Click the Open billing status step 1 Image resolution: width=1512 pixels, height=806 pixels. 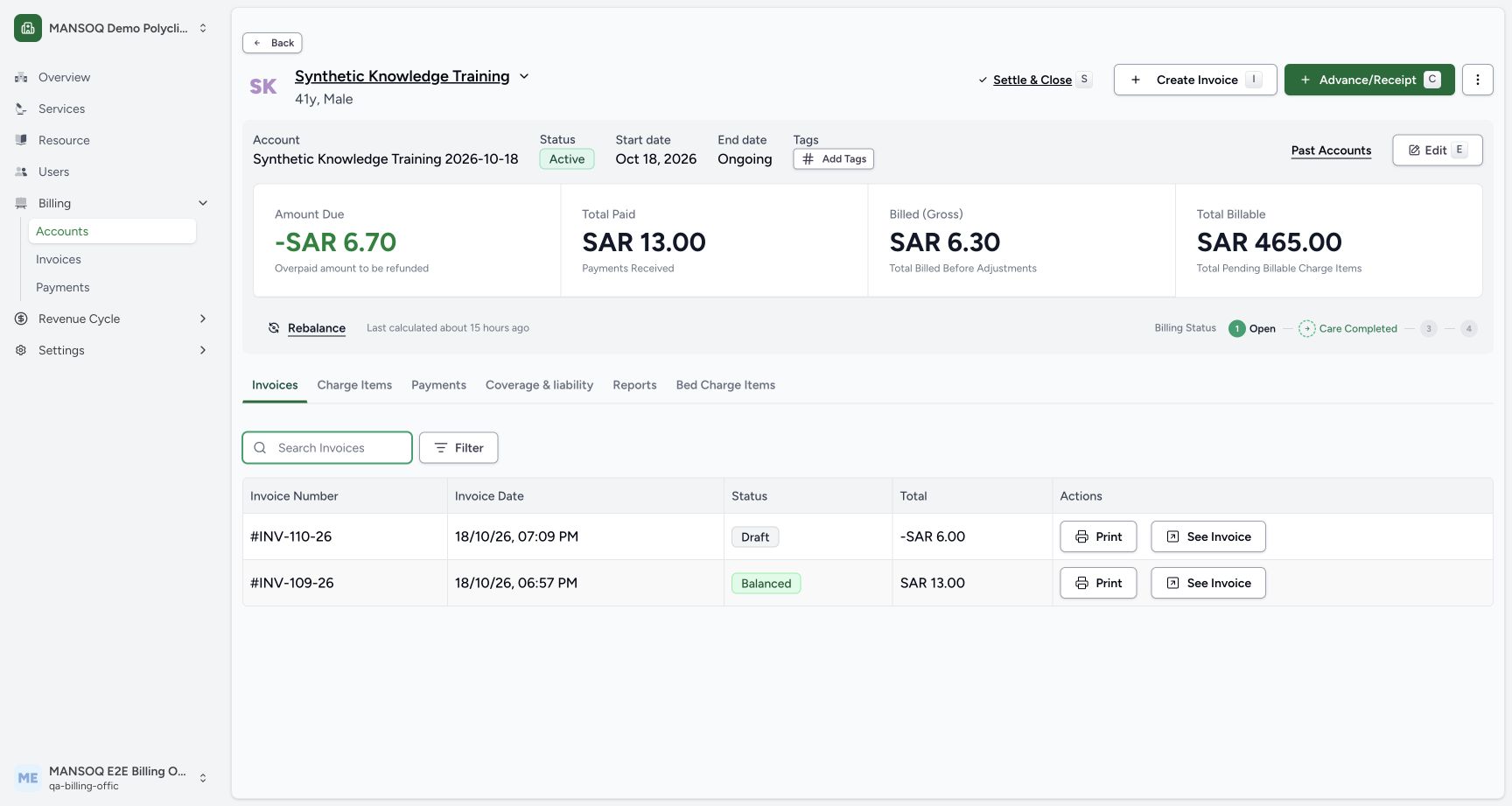coord(1236,329)
